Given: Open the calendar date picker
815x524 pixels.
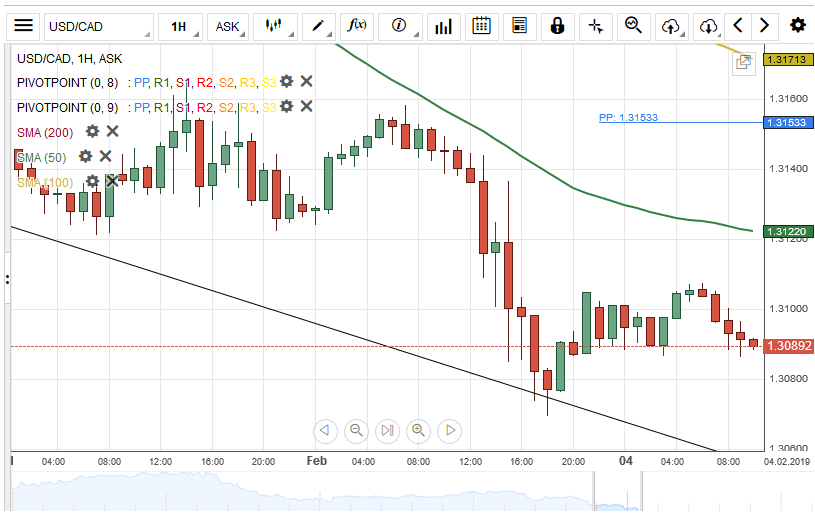Looking at the screenshot, I should tap(481, 26).
